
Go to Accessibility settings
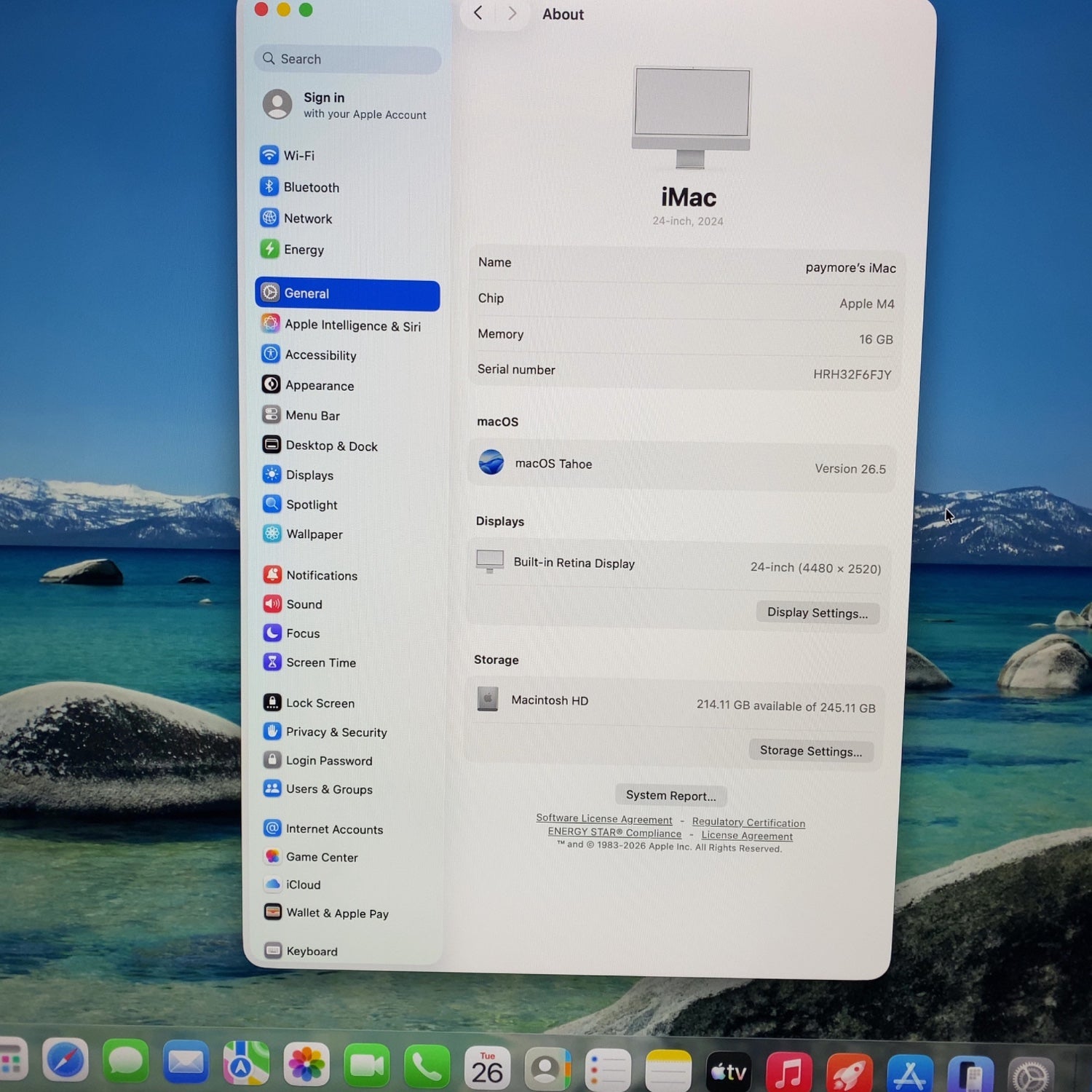[x=309, y=355]
